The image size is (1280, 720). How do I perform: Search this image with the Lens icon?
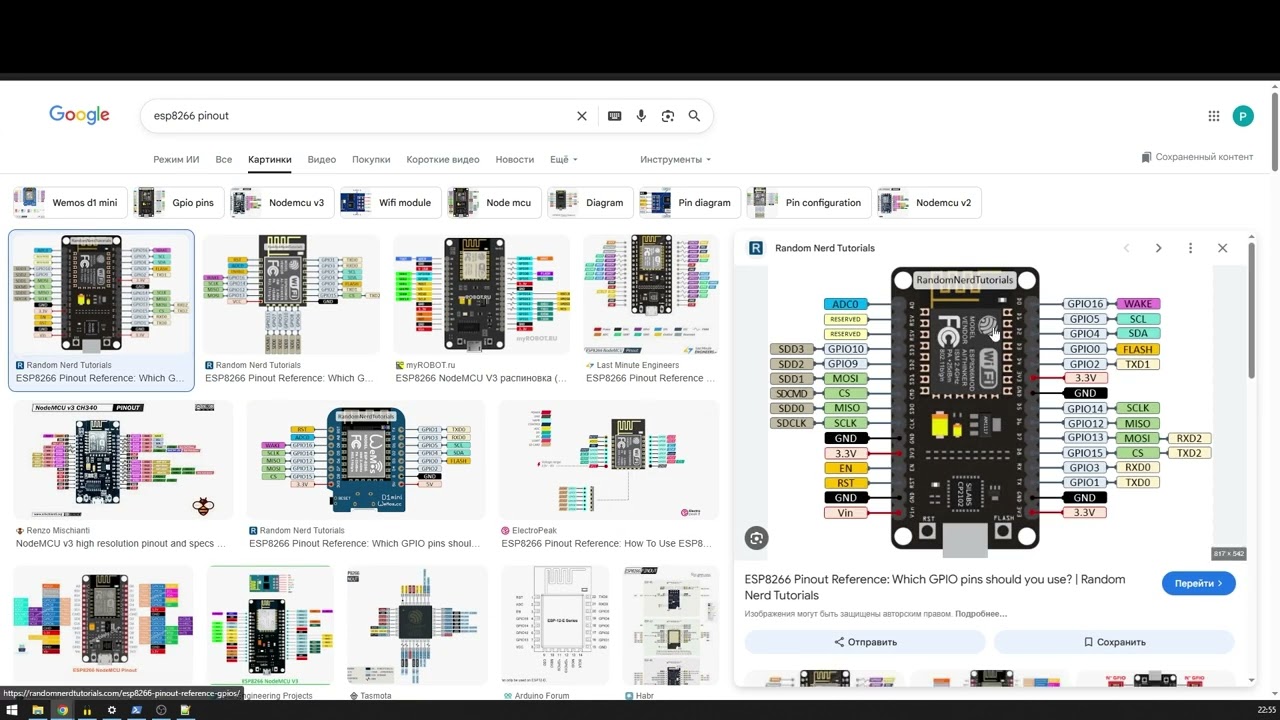757,538
